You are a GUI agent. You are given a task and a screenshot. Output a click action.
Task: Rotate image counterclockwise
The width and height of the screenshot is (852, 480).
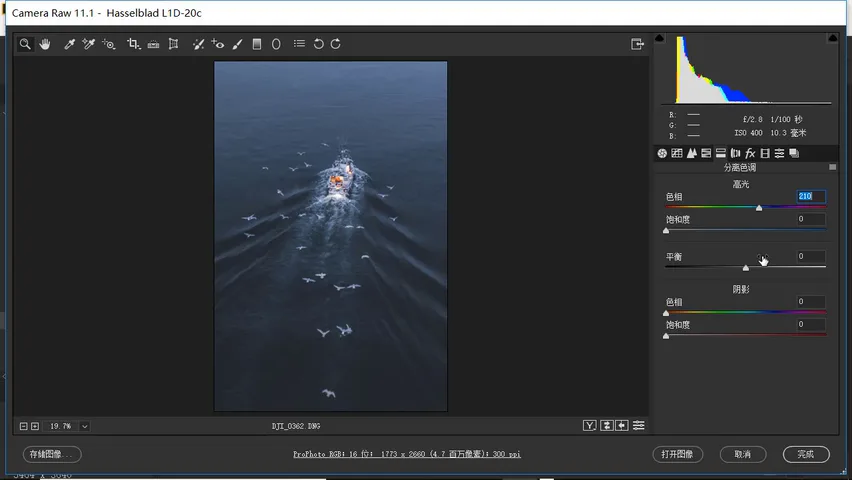(x=318, y=44)
